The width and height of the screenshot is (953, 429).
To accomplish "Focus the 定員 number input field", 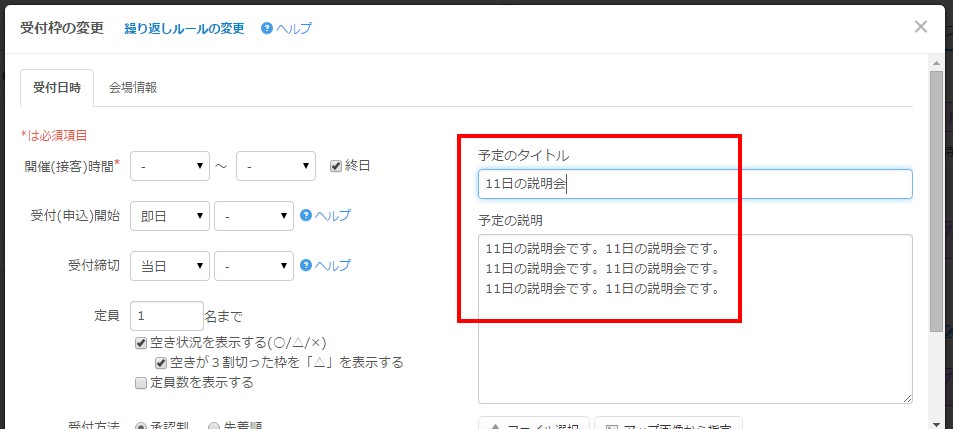I will [x=167, y=316].
